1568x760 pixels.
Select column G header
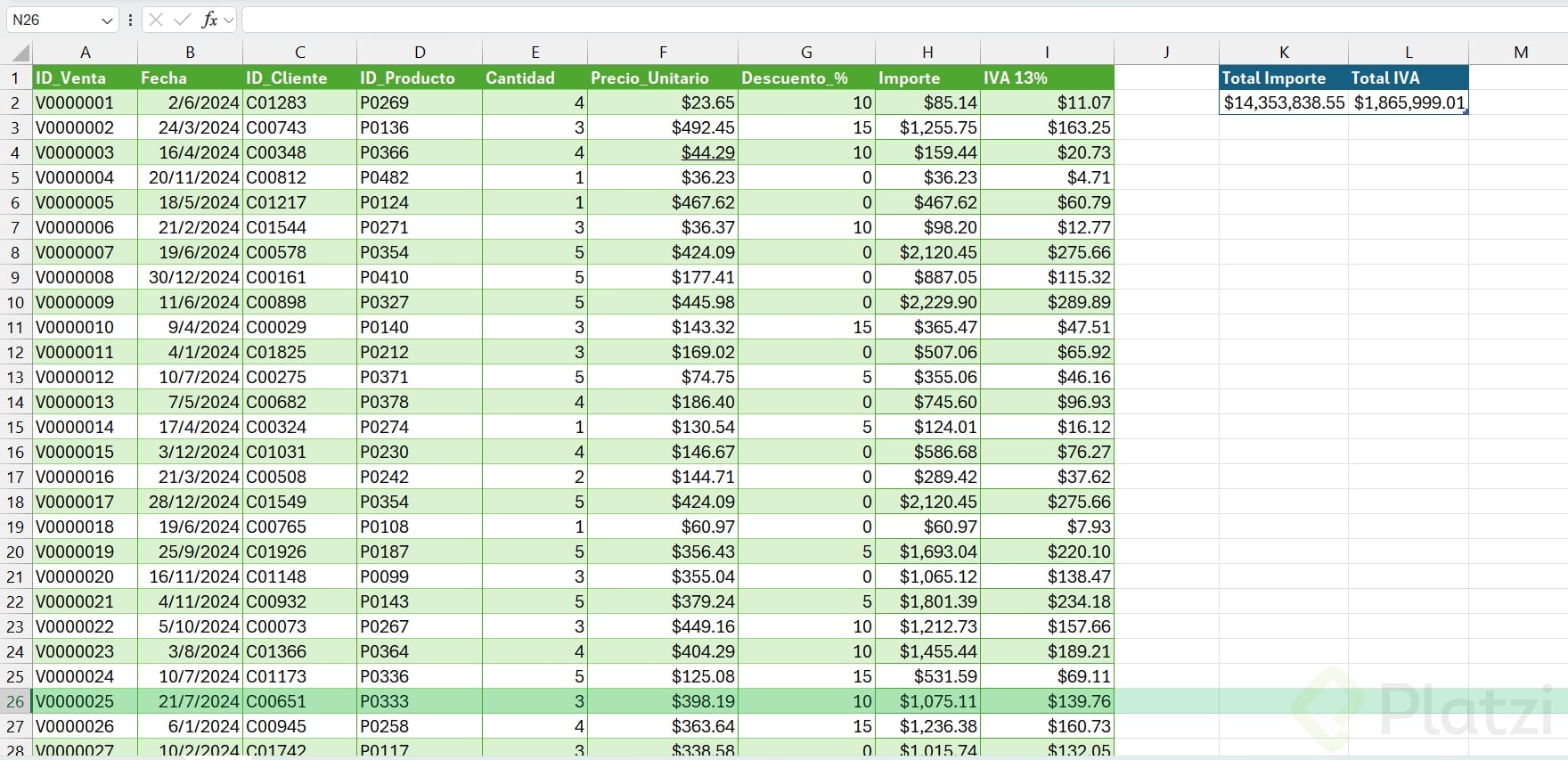pyautogui.click(x=807, y=53)
